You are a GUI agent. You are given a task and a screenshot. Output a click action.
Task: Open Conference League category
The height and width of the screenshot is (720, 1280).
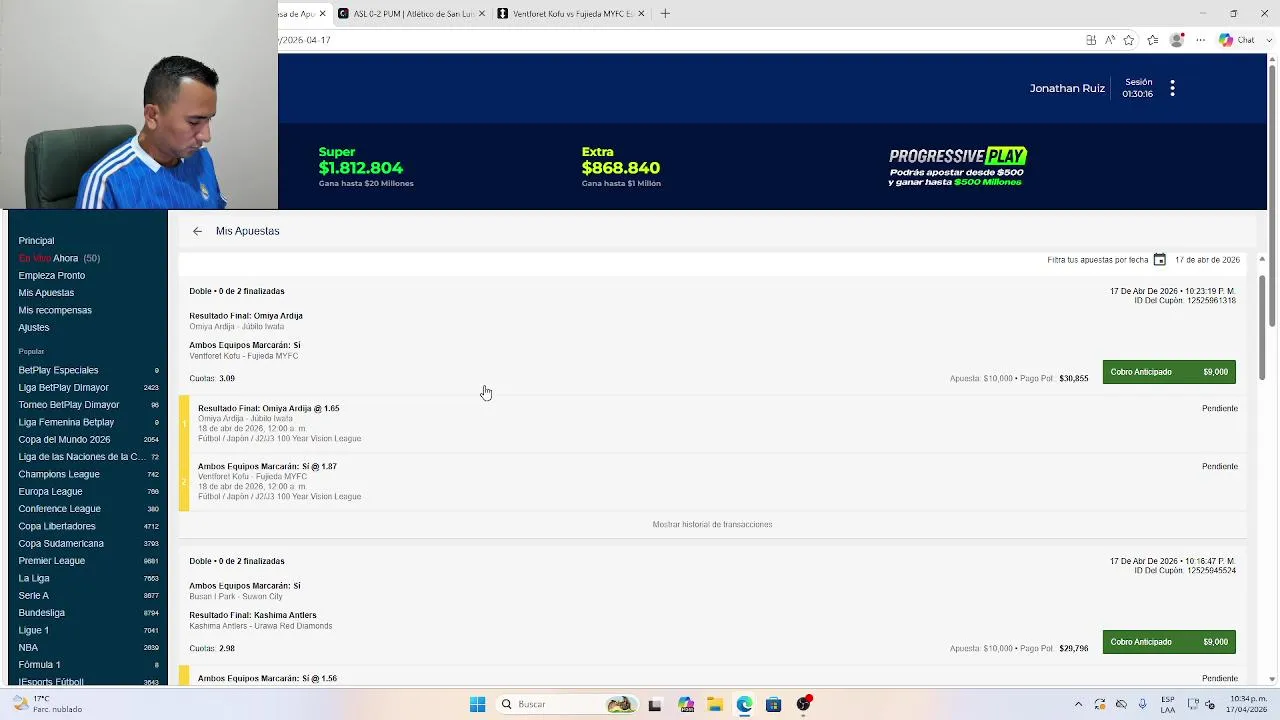(x=88, y=509)
